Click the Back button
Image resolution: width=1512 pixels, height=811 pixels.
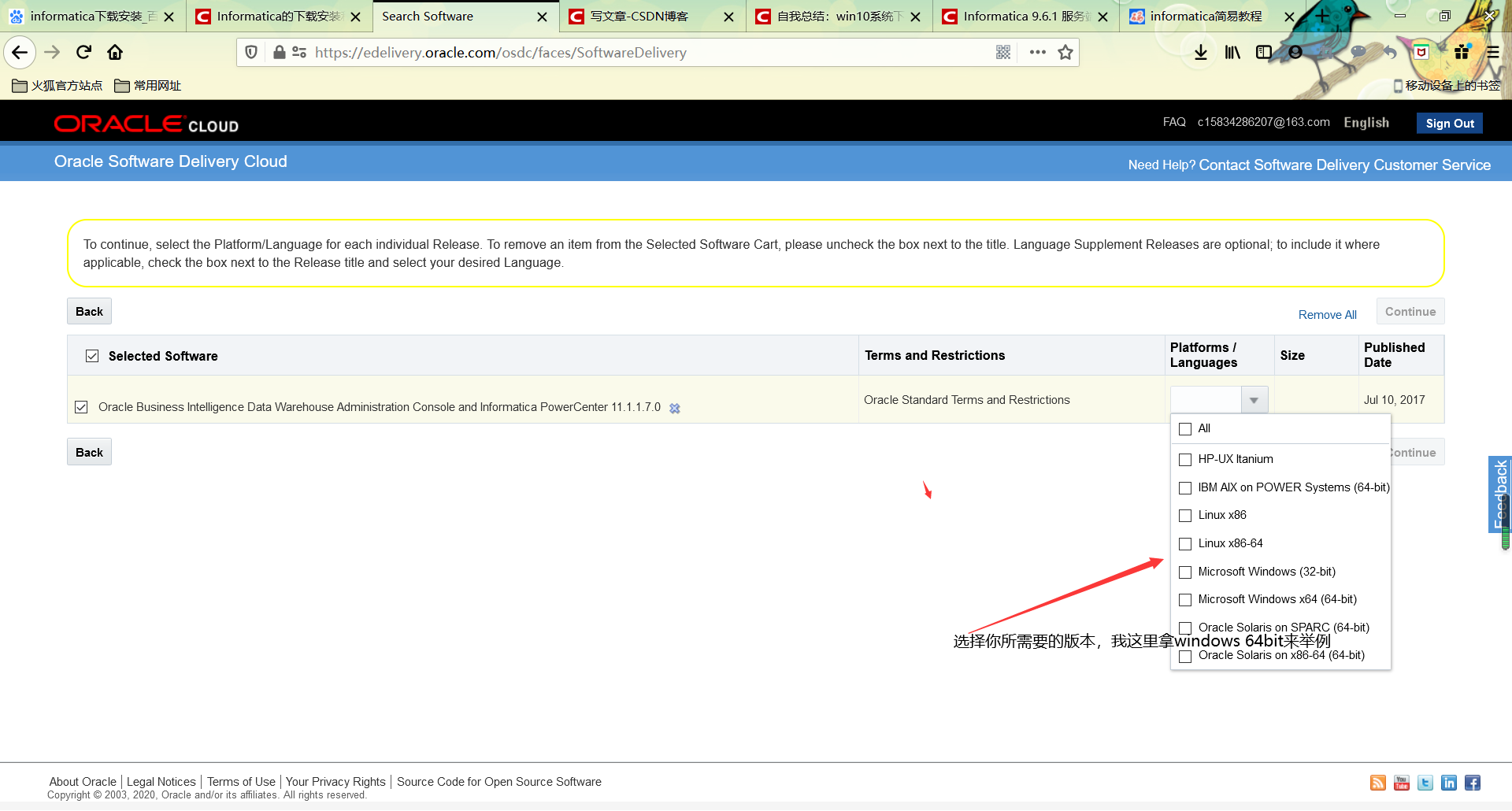88,311
